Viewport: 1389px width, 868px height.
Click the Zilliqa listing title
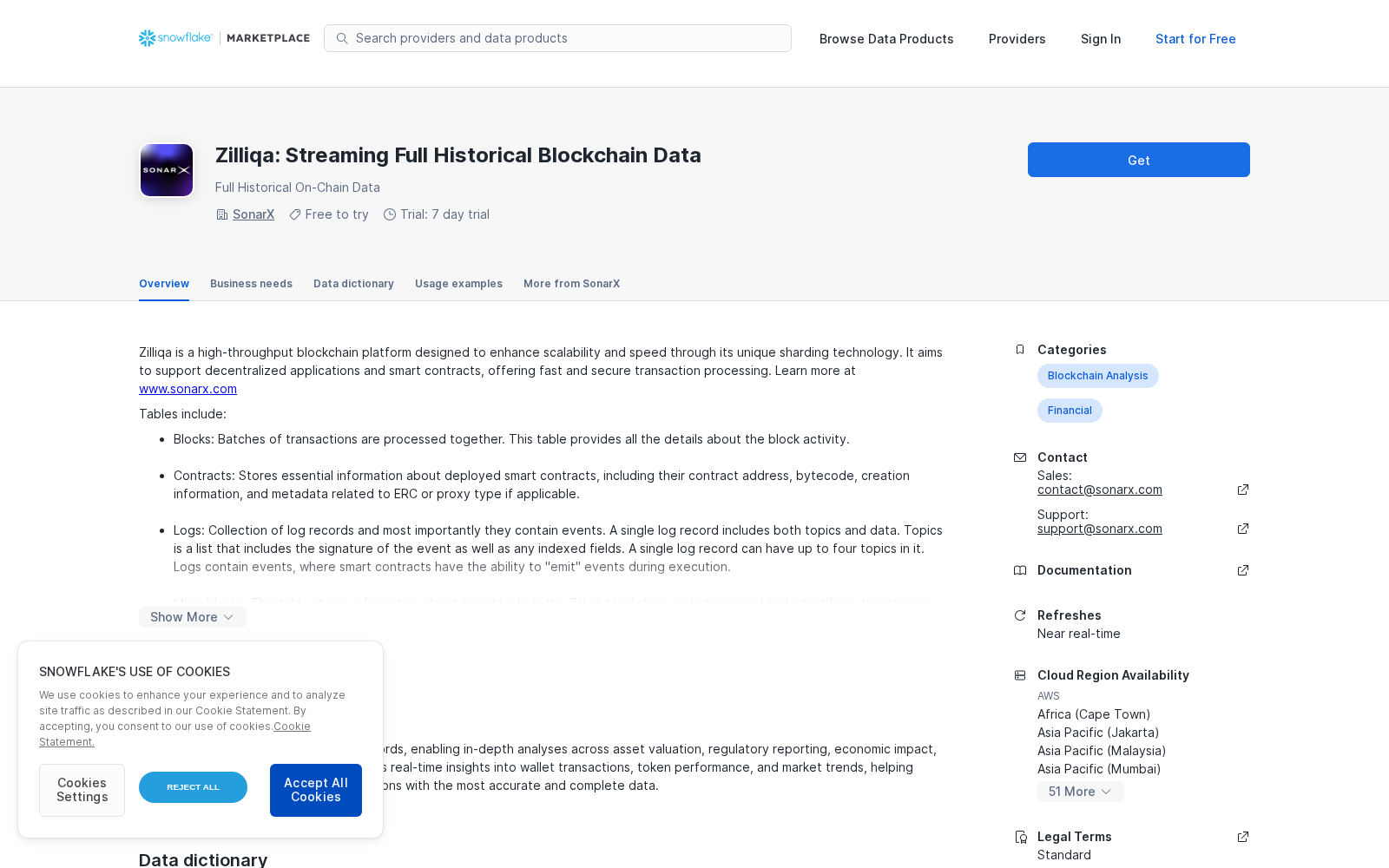pos(458,155)
